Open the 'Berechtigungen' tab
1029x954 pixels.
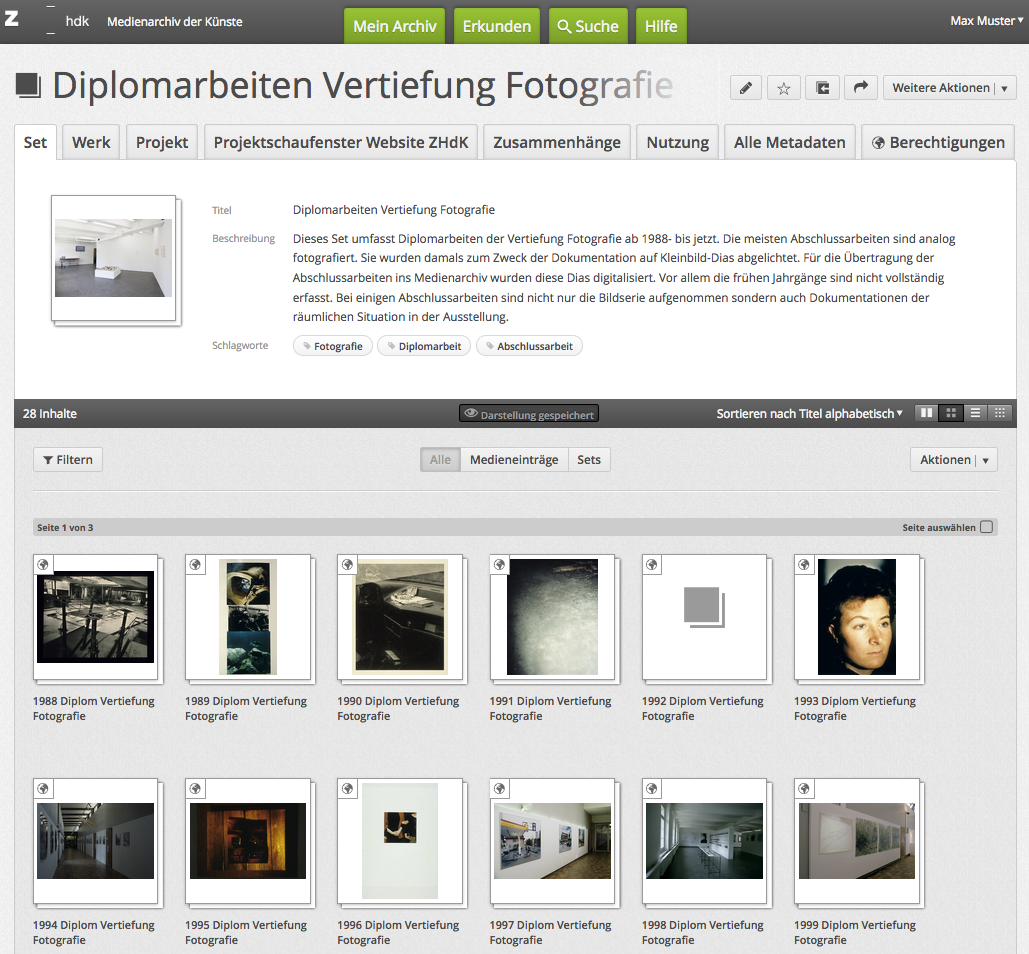coord(938,142)
